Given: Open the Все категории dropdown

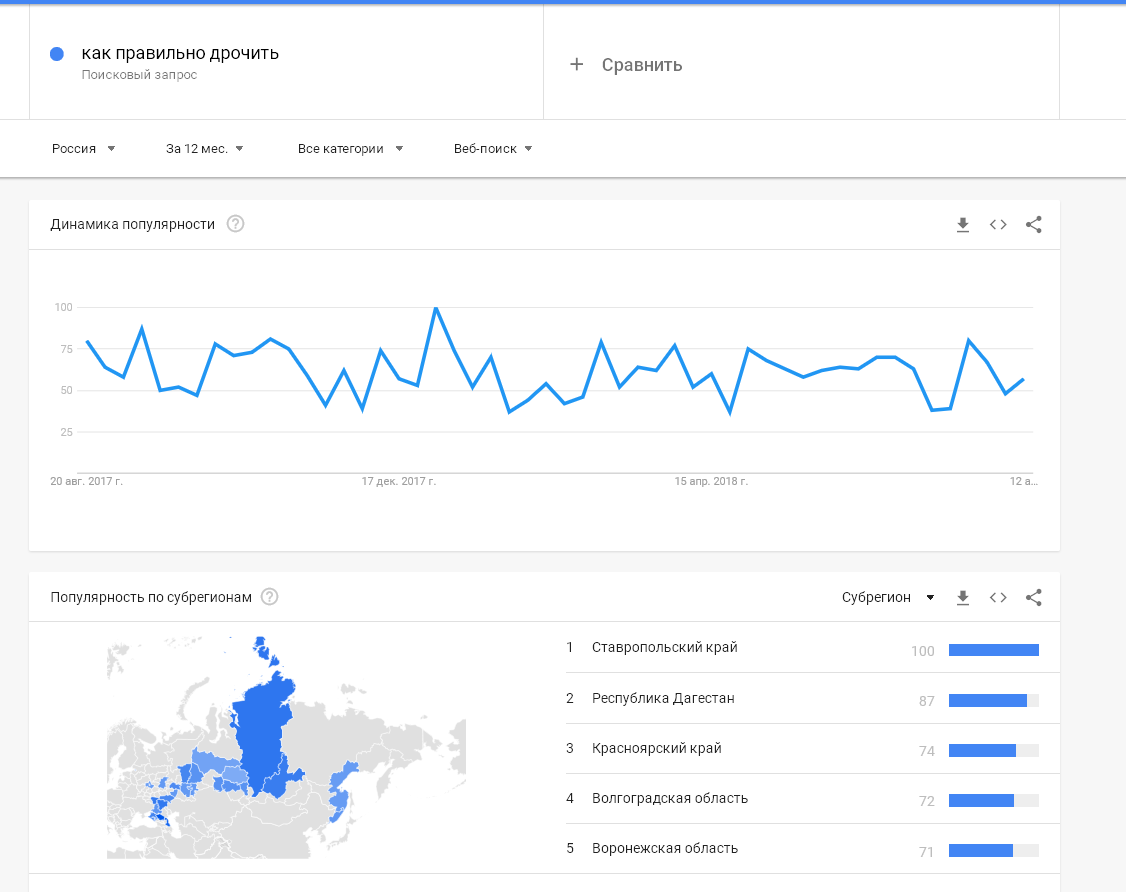Looking at the screenshot, I should pos(350,149).
